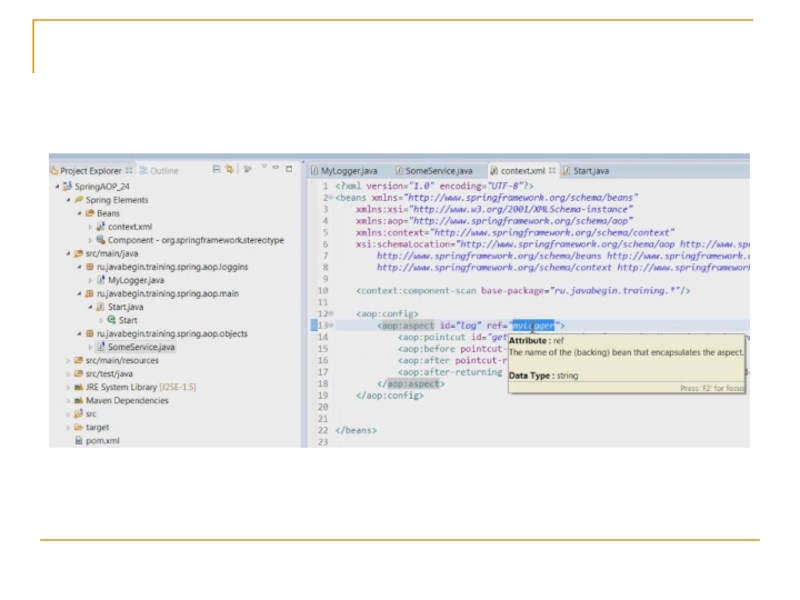Close the context.xml editor tab
This screenshot has width=800, height=600.
click(552, 171)
